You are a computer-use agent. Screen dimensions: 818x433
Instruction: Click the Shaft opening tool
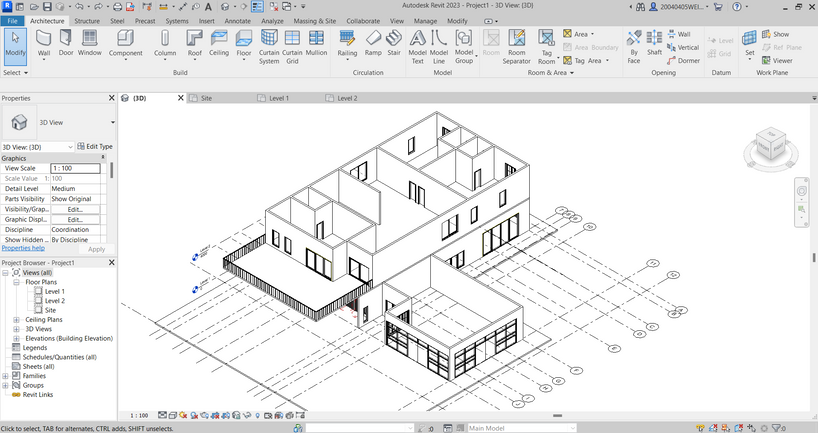tap(654, 43)
